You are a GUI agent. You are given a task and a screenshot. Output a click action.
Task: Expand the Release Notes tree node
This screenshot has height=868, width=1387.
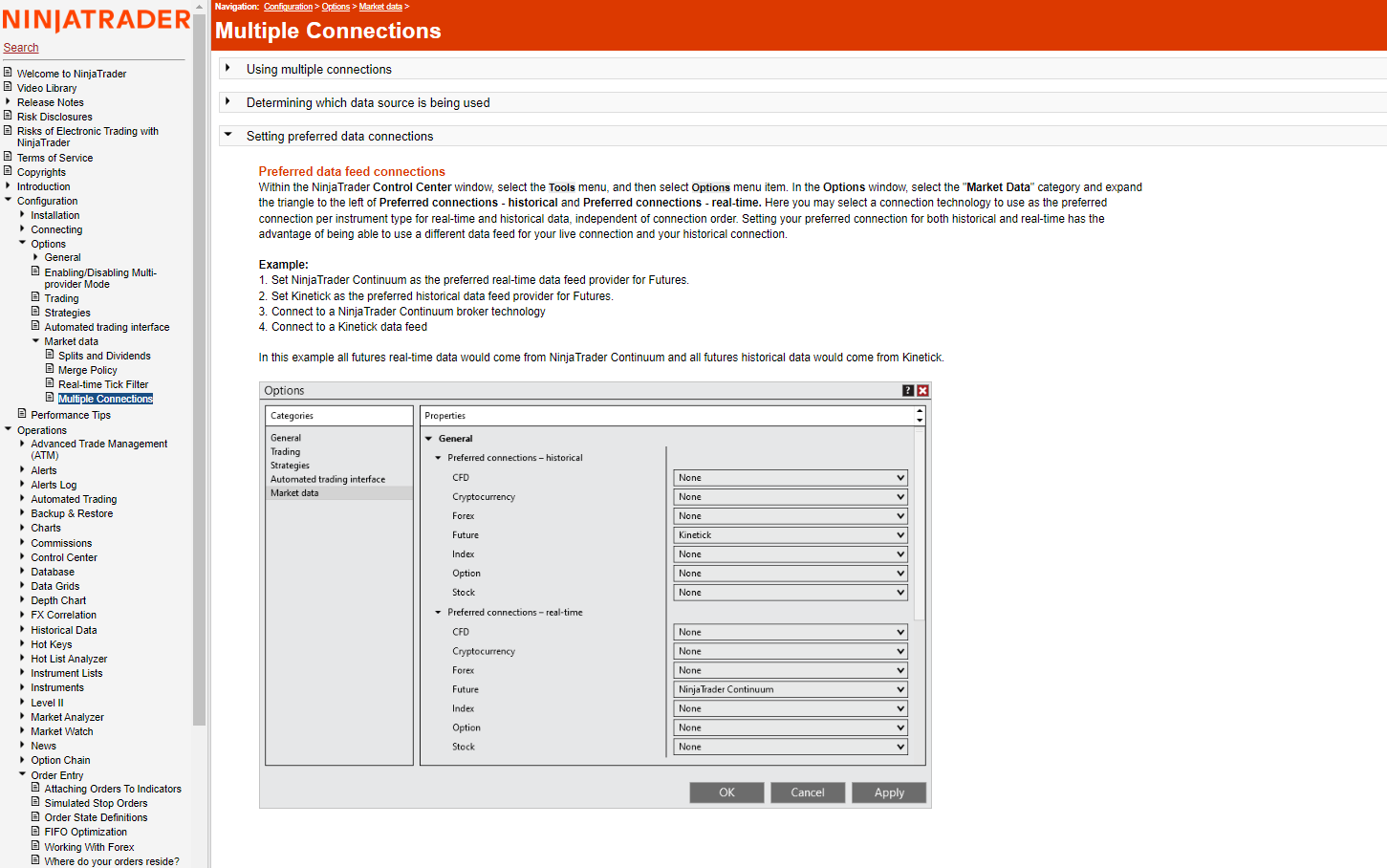point(8,101)
